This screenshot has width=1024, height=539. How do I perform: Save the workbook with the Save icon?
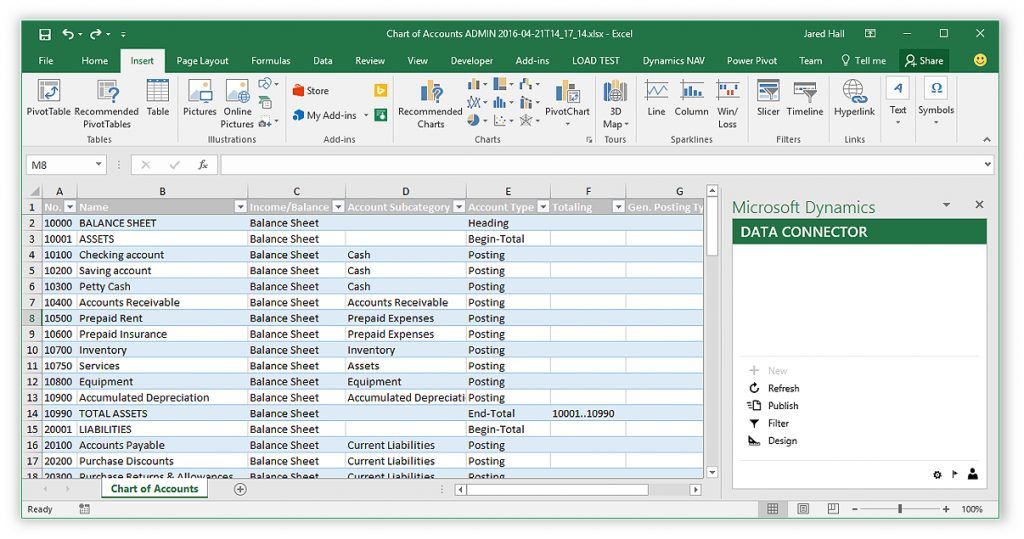[x=45, y=34]
